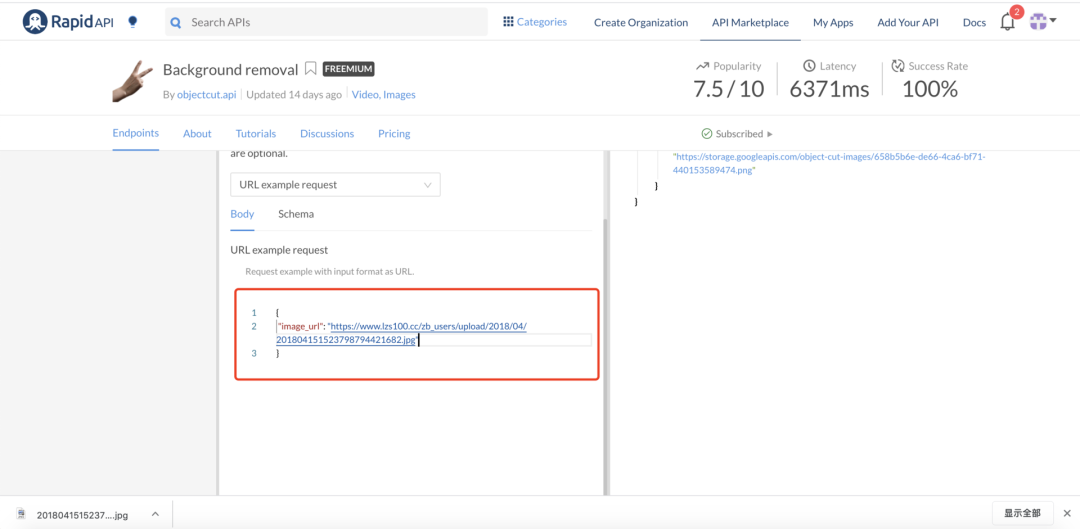Viewport: 1080px width, 529px height.
Task: Open My Apps page
Action: coord(833,23)
